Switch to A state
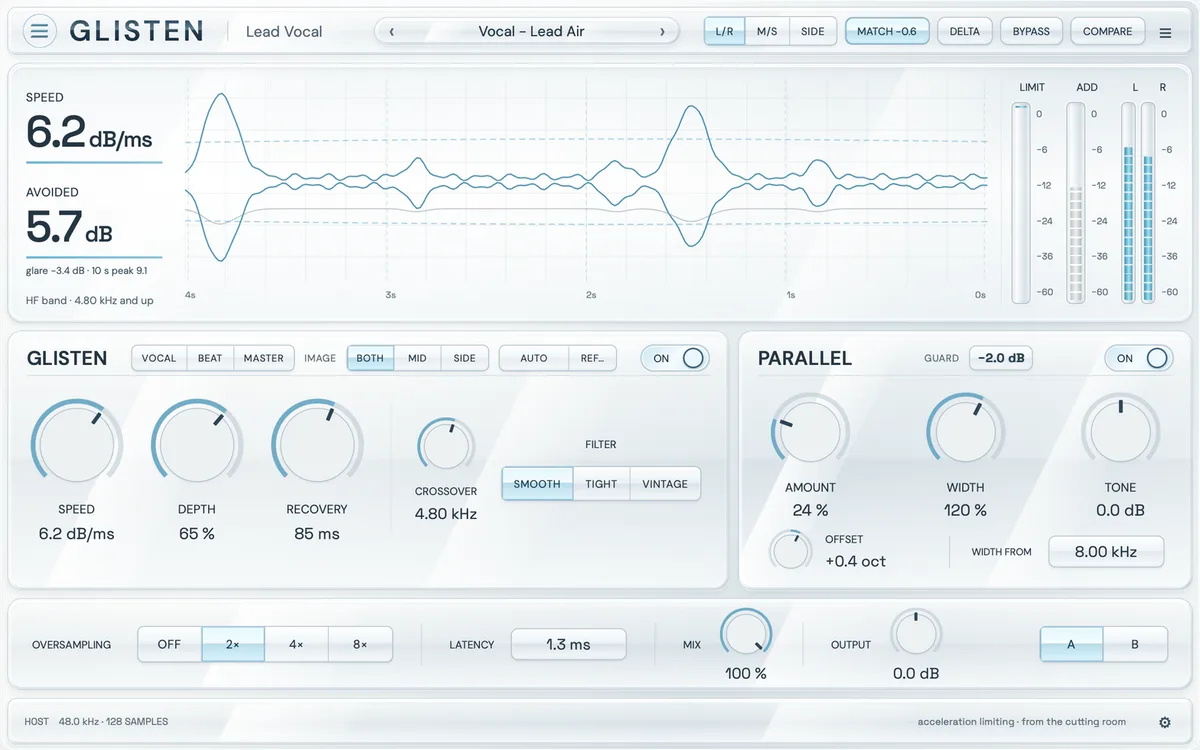 point(1071,644)
